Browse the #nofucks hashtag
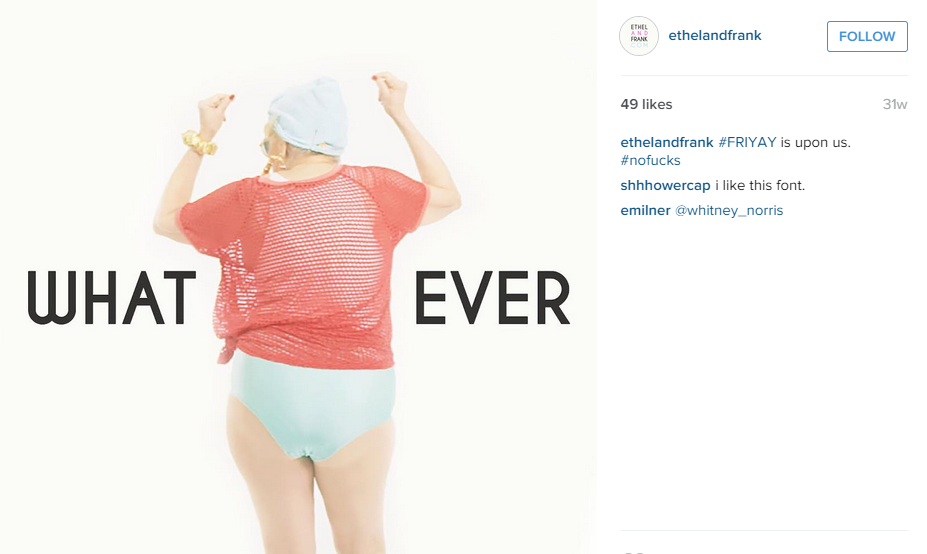Screen dimensions: 927x554 point(650,160)
